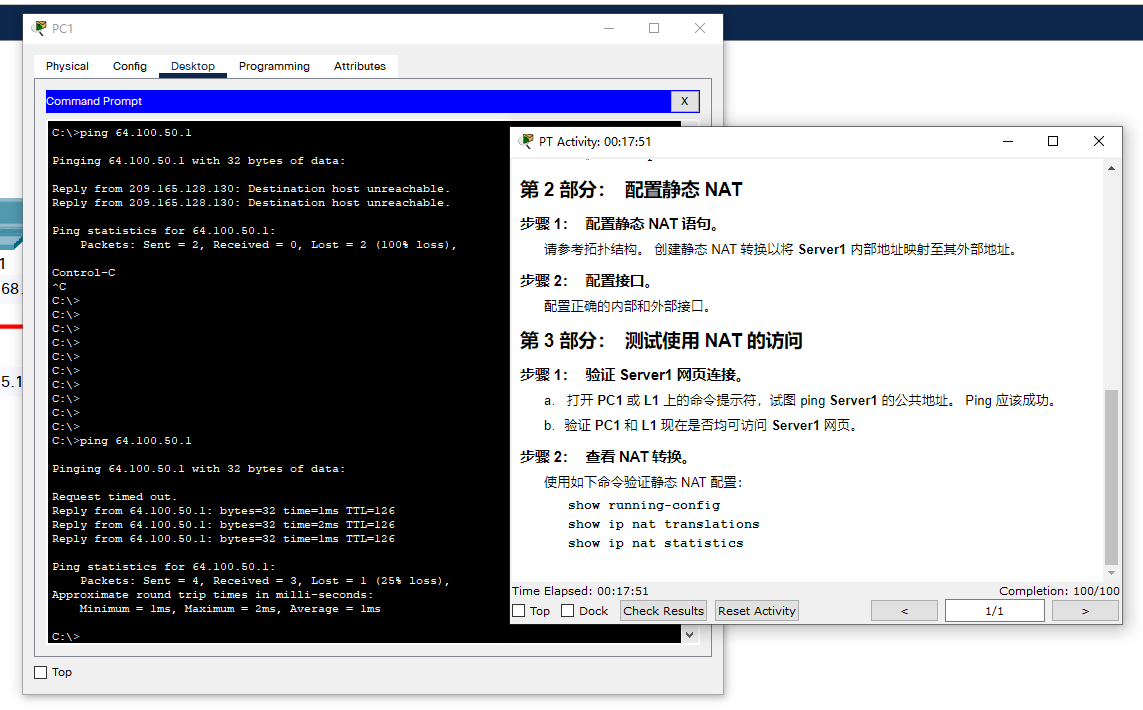Enable the Top checkbox in PC1 window

click(41, 672)
